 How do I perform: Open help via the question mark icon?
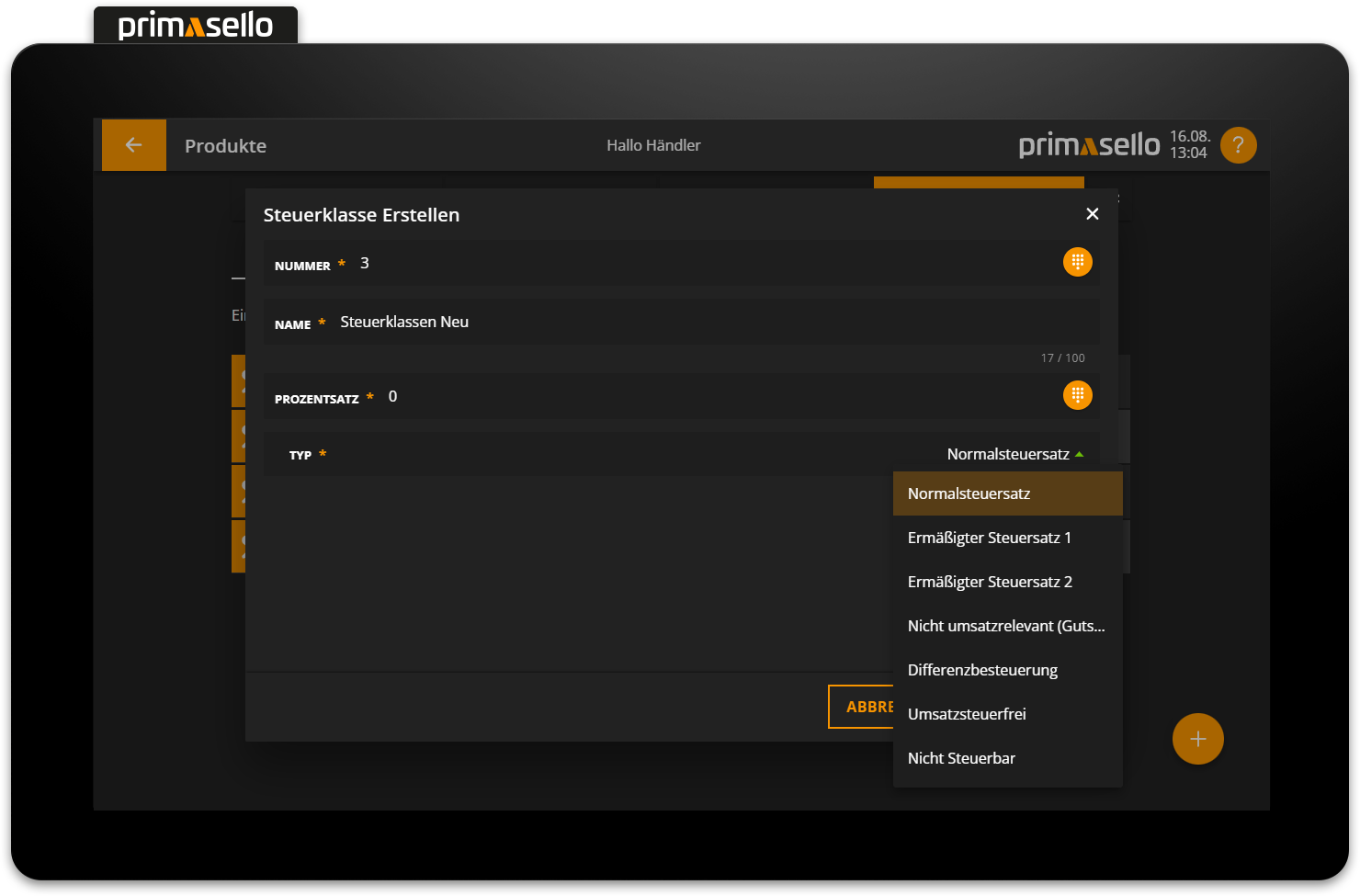1238,145
